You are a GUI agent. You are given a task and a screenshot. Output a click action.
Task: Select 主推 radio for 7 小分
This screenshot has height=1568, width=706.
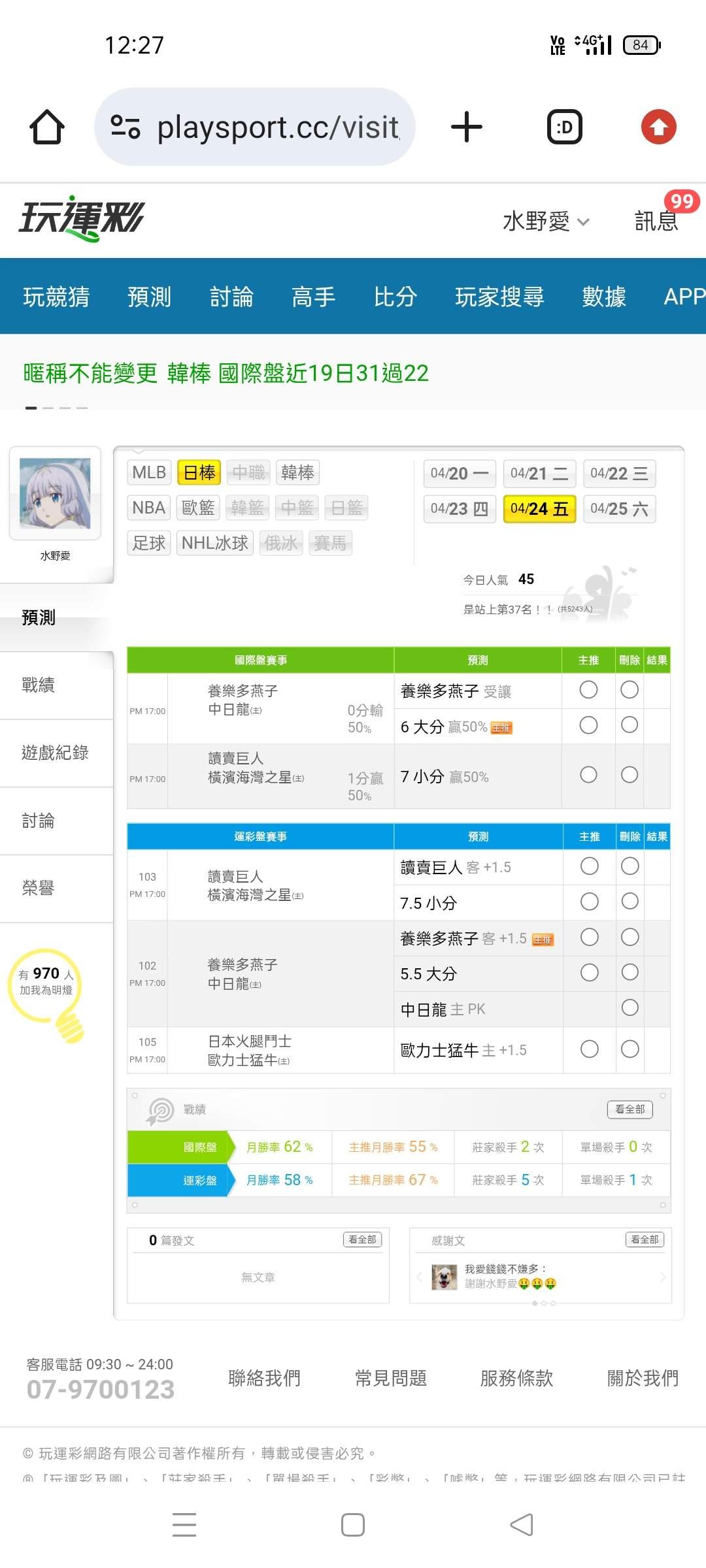pos(588,774)
